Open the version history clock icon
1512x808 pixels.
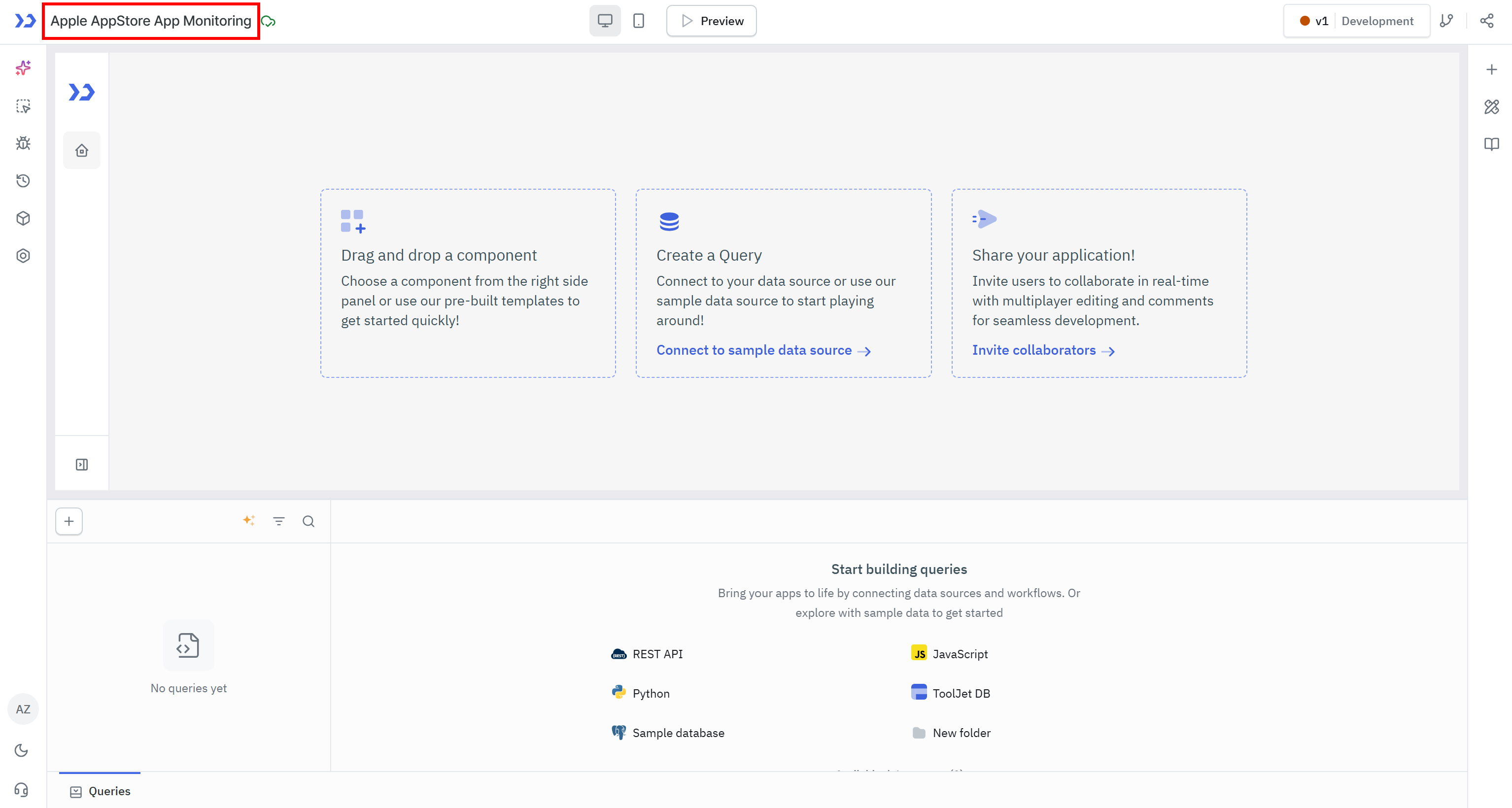click(23, 181)
